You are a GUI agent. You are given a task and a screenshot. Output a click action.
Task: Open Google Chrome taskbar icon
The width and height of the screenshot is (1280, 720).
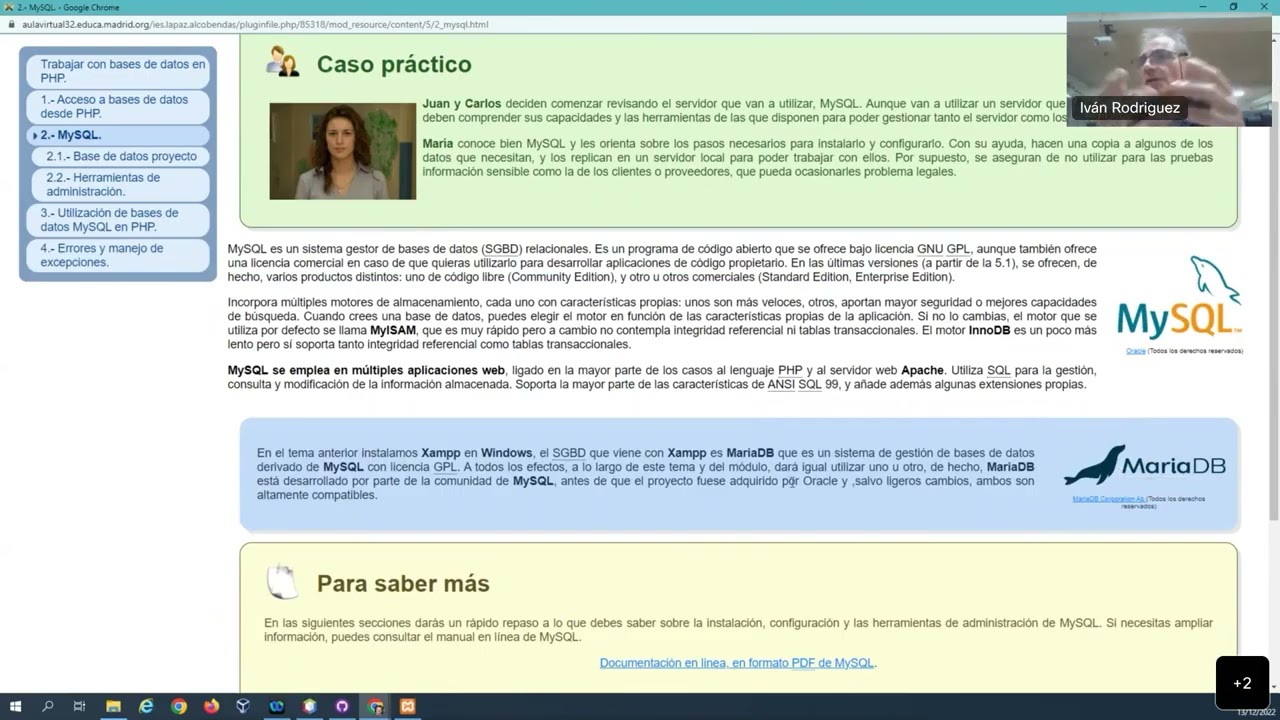[179, 706]
